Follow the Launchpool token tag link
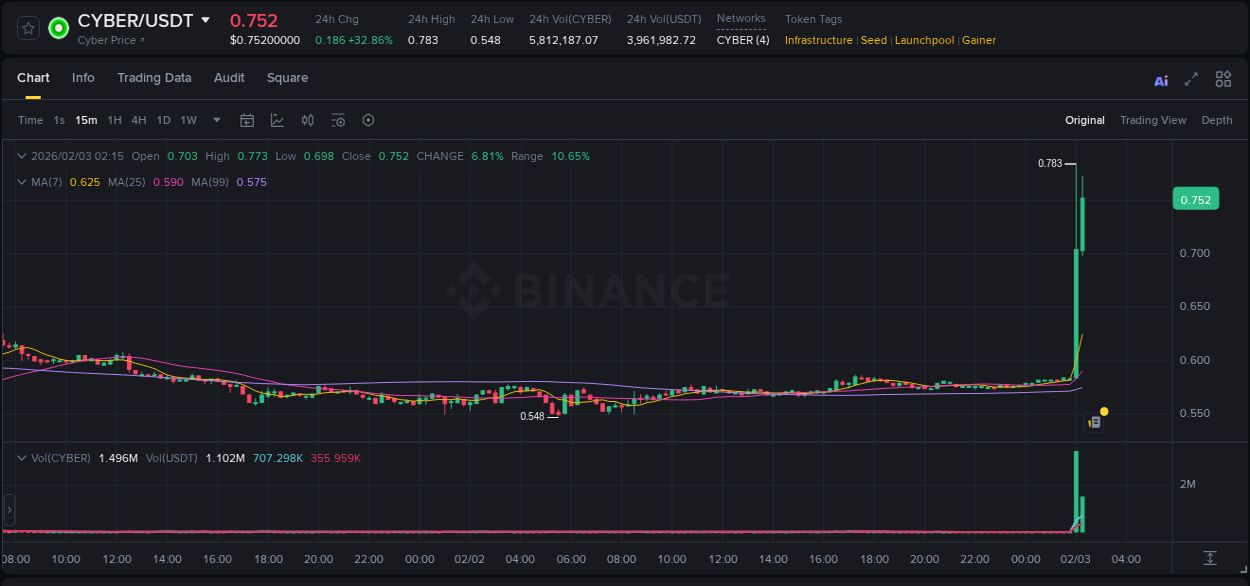This screenshot has height=586, width=1250. point(924,40)
